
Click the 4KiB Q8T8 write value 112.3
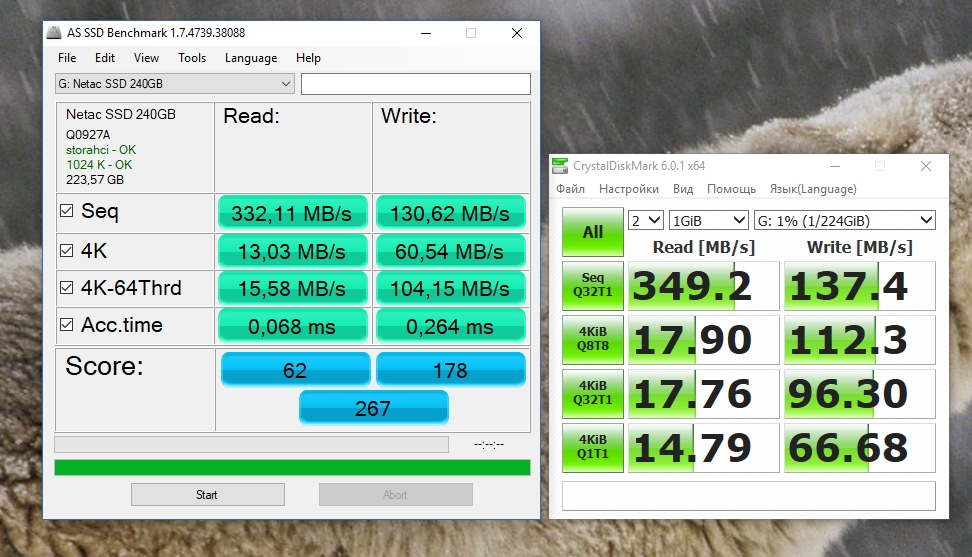coord(860,340)
